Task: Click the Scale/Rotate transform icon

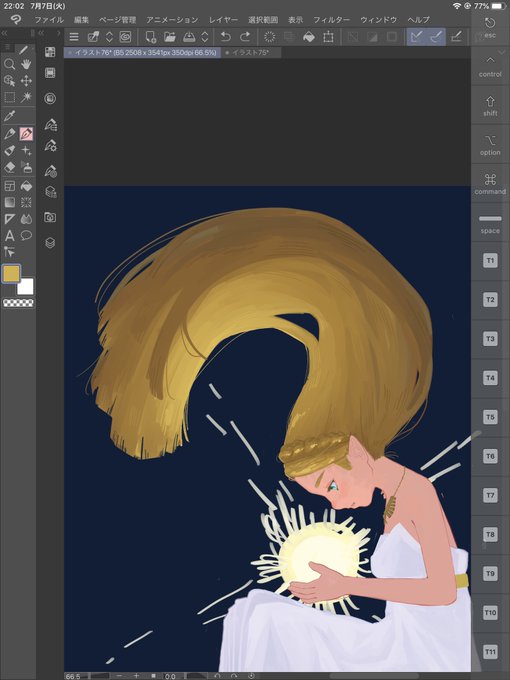Action: click(328, 37)
